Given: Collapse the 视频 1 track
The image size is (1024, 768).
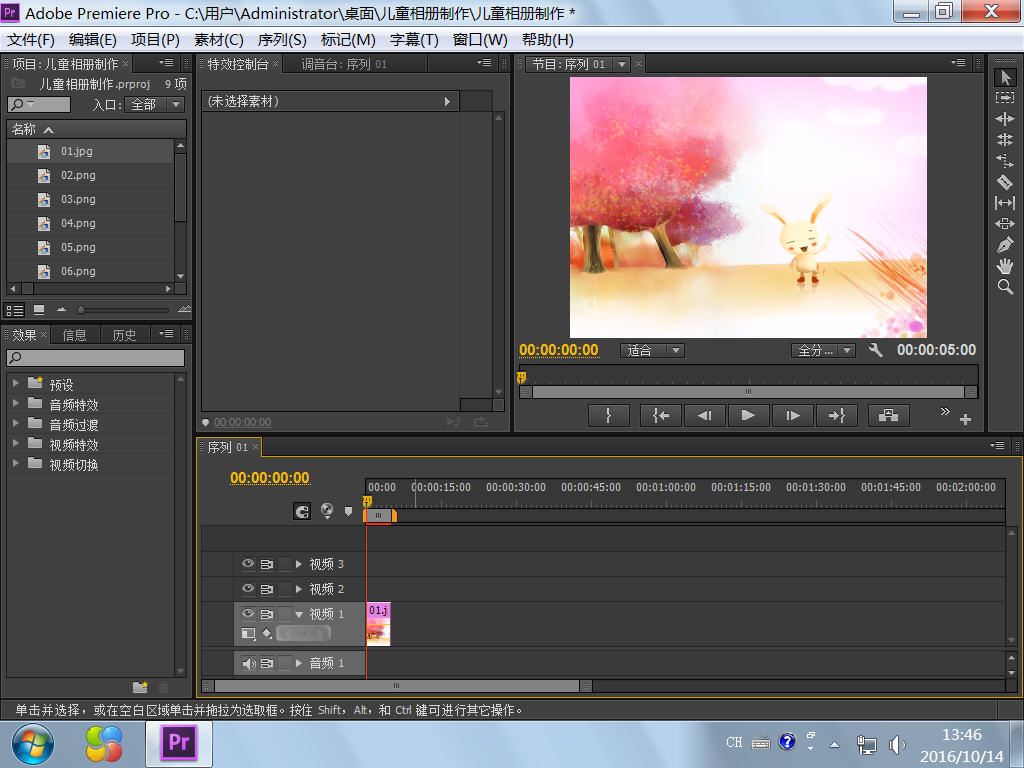Looking at the screenshot, I should [x=298, y=615].
